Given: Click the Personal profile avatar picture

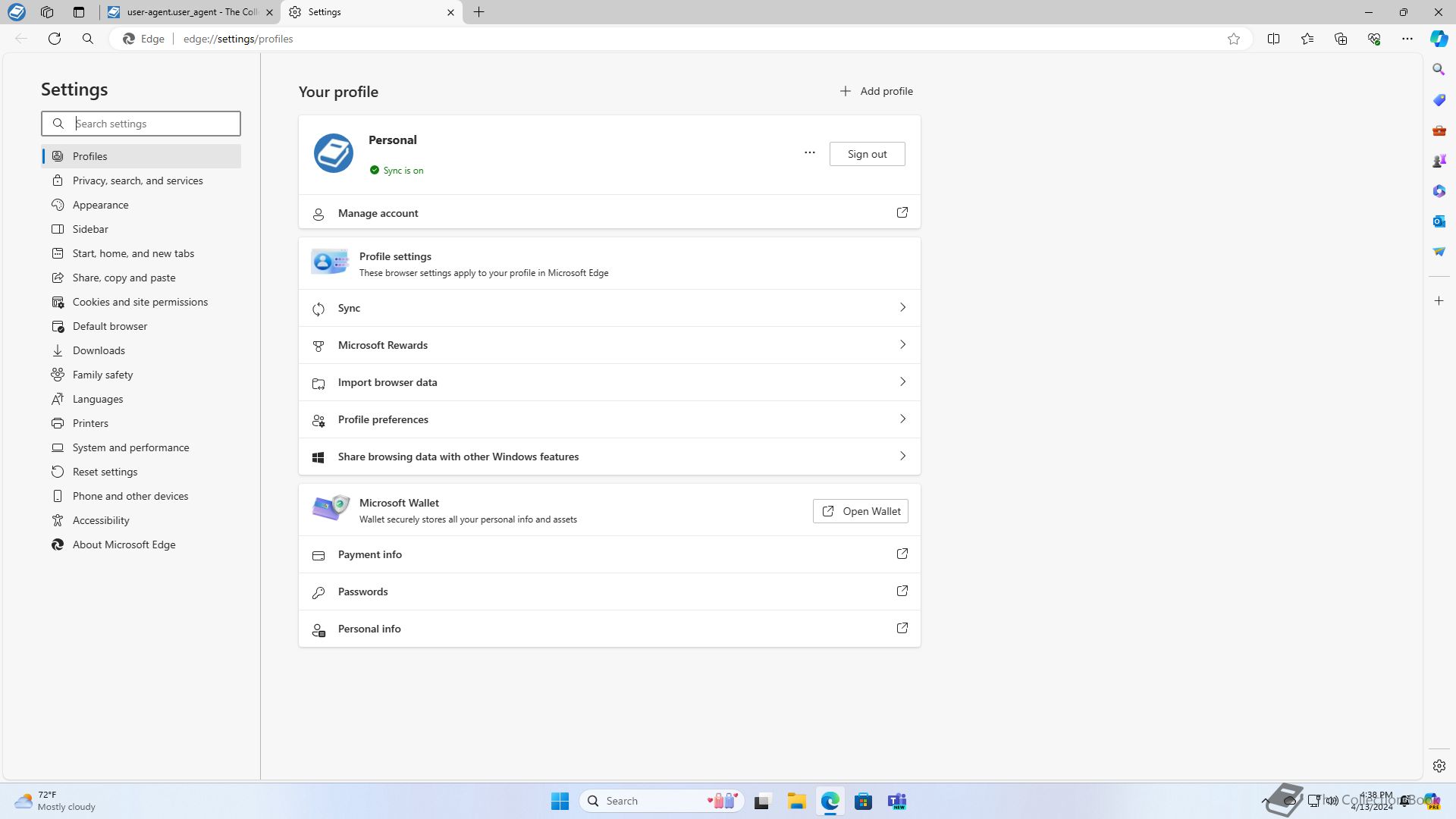Looking at the screenshot, I should pyautogui.click(x=334, y=153).
